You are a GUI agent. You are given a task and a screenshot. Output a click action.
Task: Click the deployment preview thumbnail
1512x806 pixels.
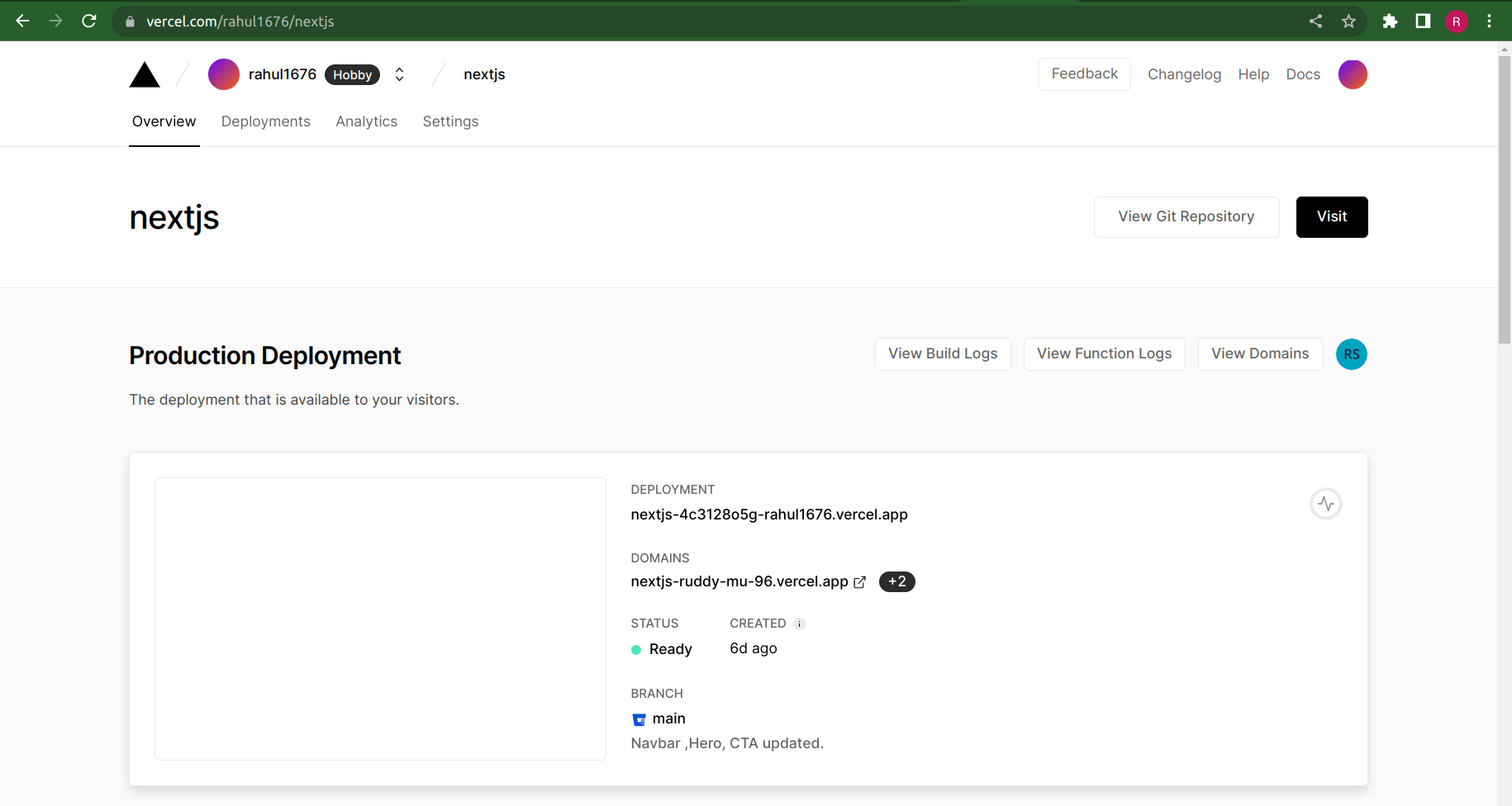coord(380,619)
